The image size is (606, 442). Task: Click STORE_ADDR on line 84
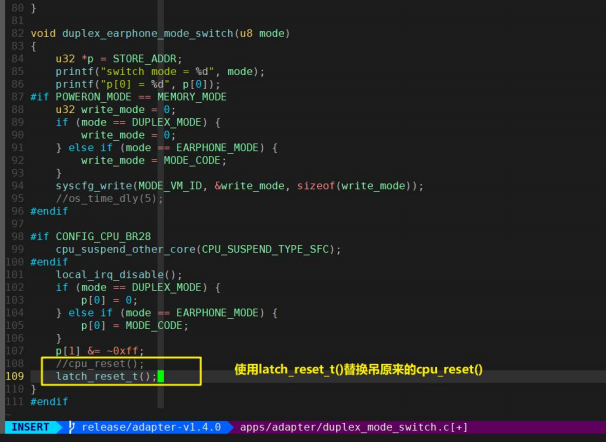tap(144, 59)
